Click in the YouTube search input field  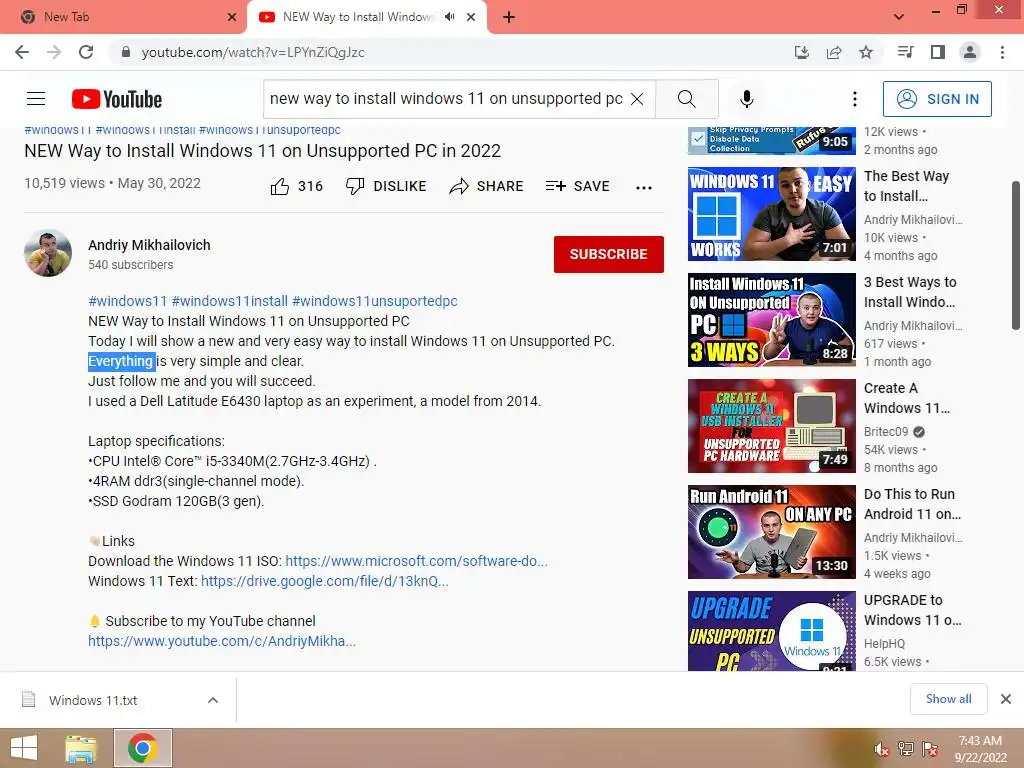[447, 99]
